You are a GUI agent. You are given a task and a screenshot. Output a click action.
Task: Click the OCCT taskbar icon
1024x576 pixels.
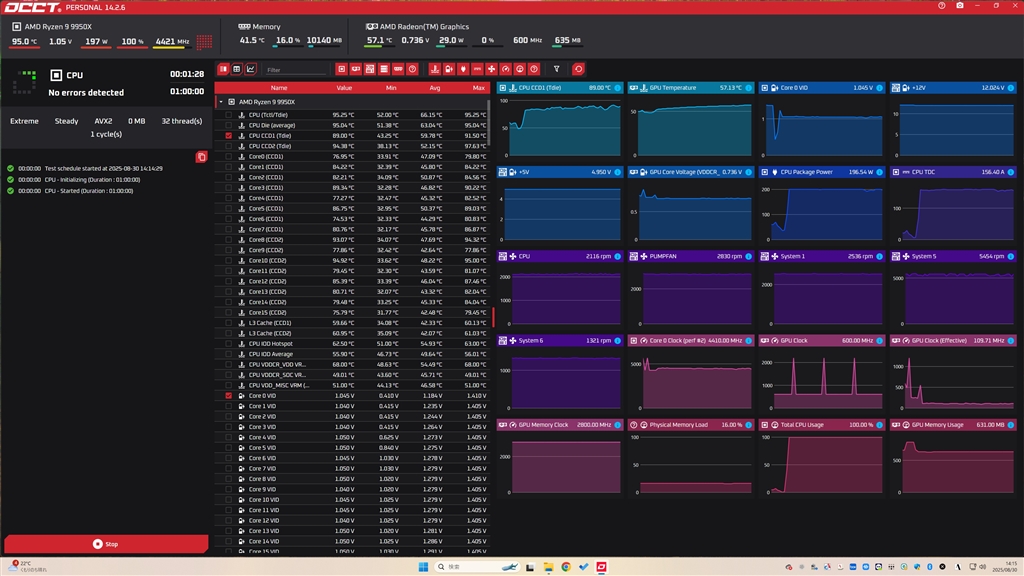(x=601, y=566)
